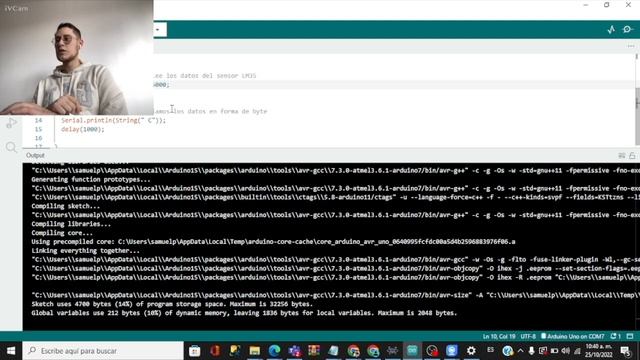Toggle word wrap in Output panel

point(622,156)
